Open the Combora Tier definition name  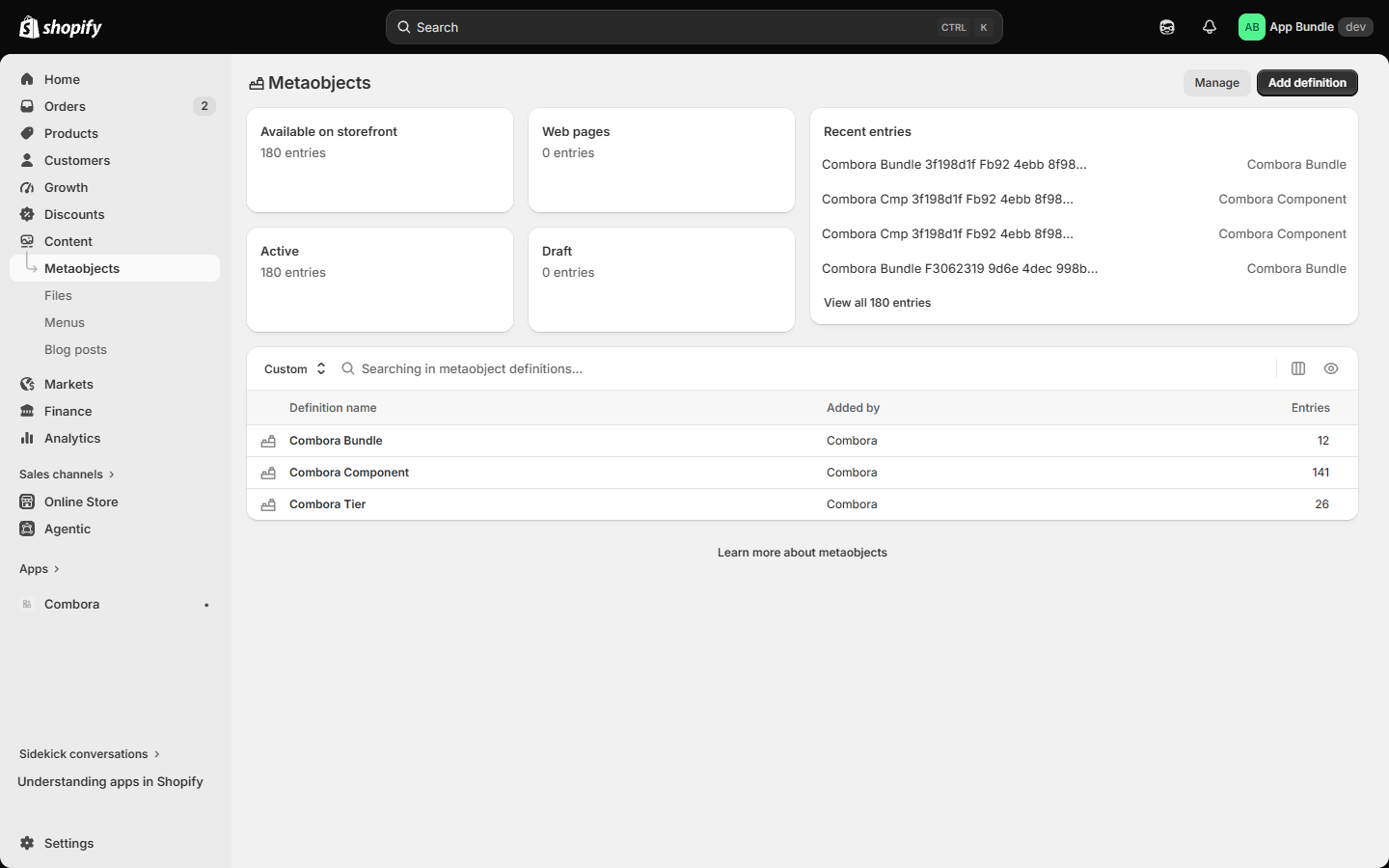coord(328,504)
